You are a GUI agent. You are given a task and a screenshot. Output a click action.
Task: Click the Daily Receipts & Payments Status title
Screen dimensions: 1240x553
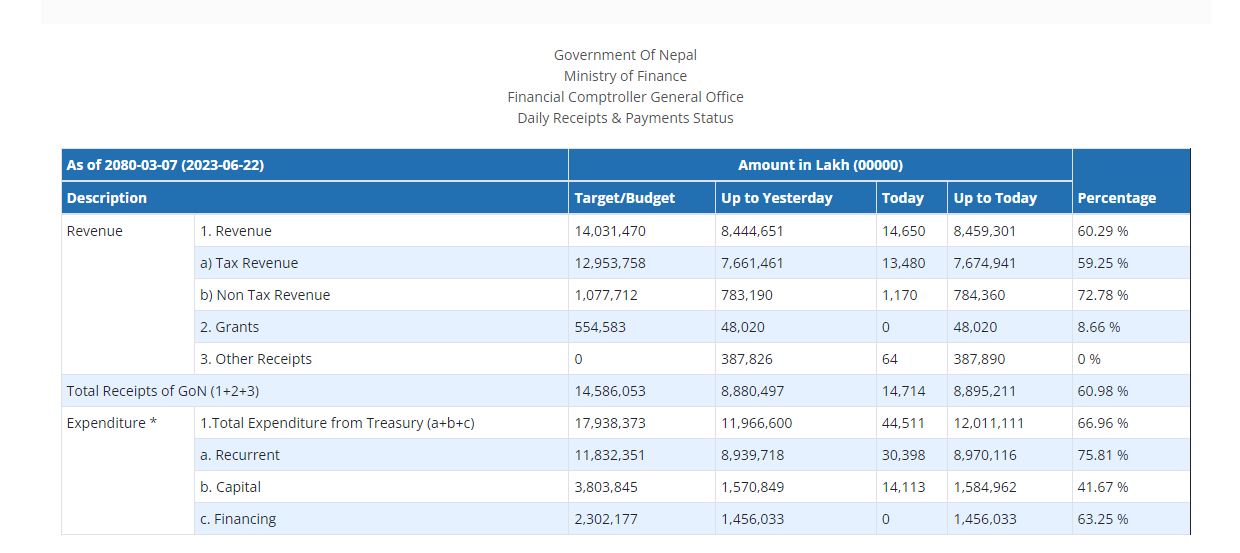625,118
